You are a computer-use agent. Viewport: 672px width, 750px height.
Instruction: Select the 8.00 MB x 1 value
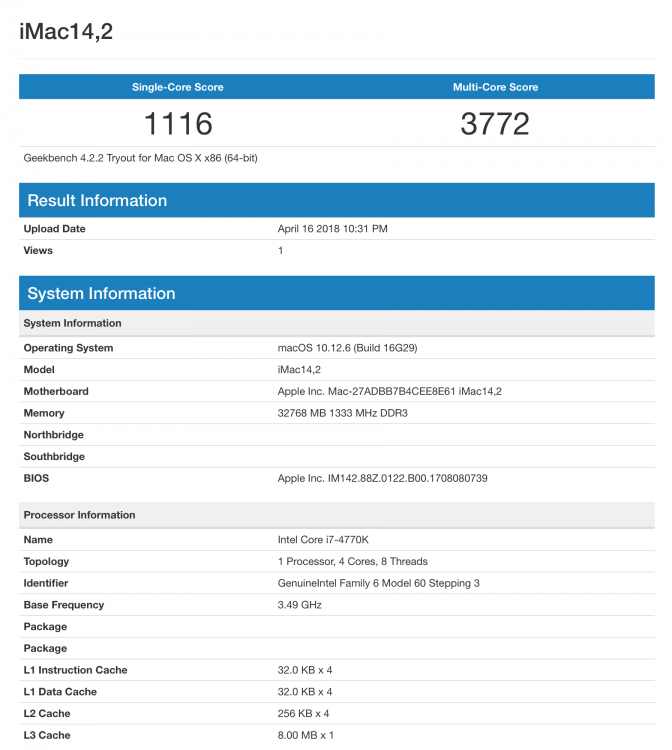[306, 735]
